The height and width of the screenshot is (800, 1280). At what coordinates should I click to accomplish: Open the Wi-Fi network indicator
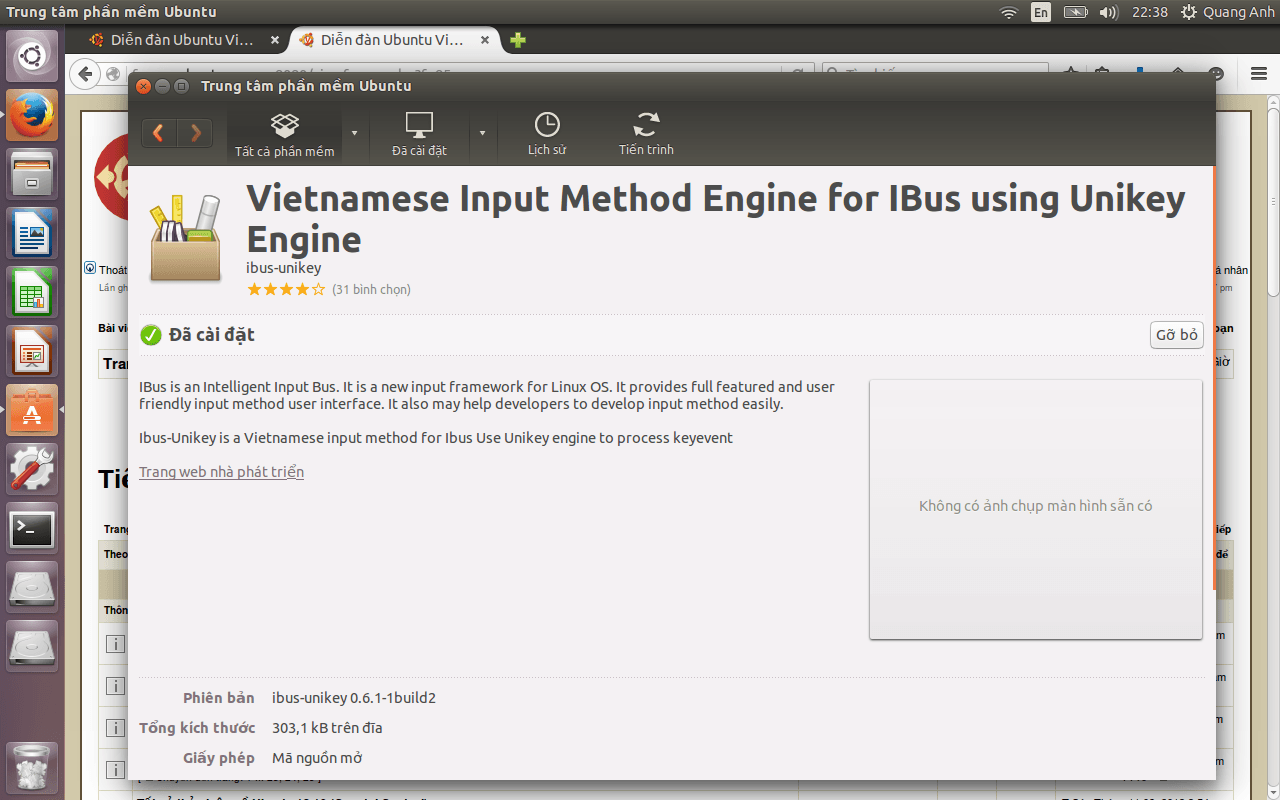1009,12
